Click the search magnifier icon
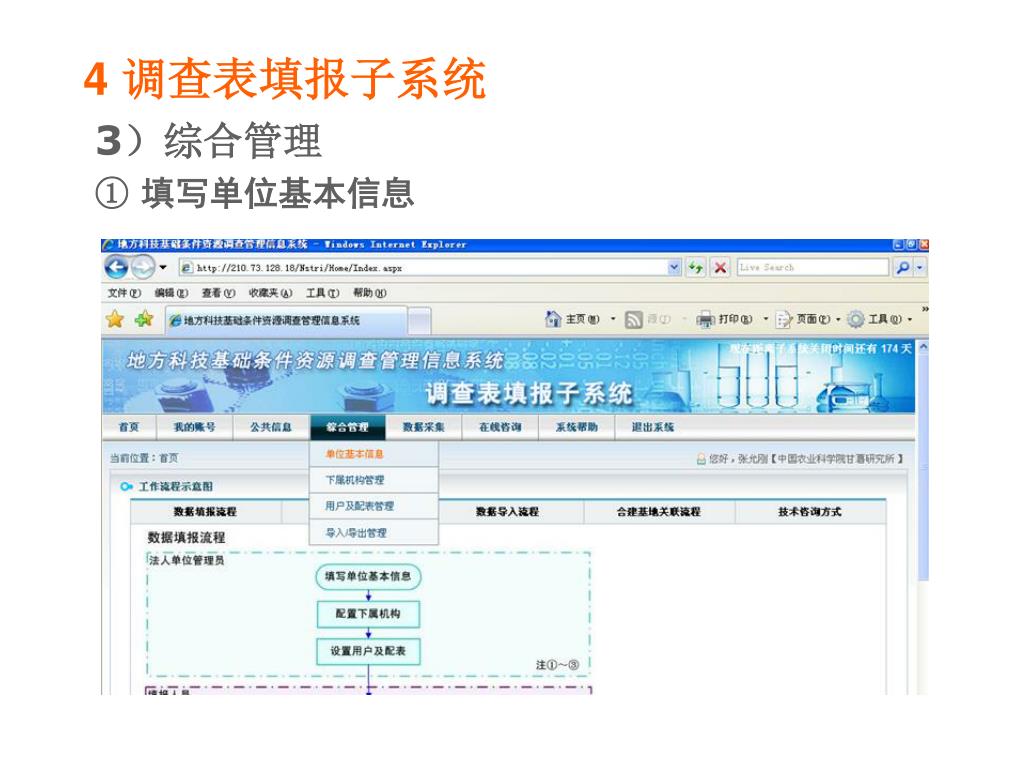The image size is (1024, 768). [902, 267]
